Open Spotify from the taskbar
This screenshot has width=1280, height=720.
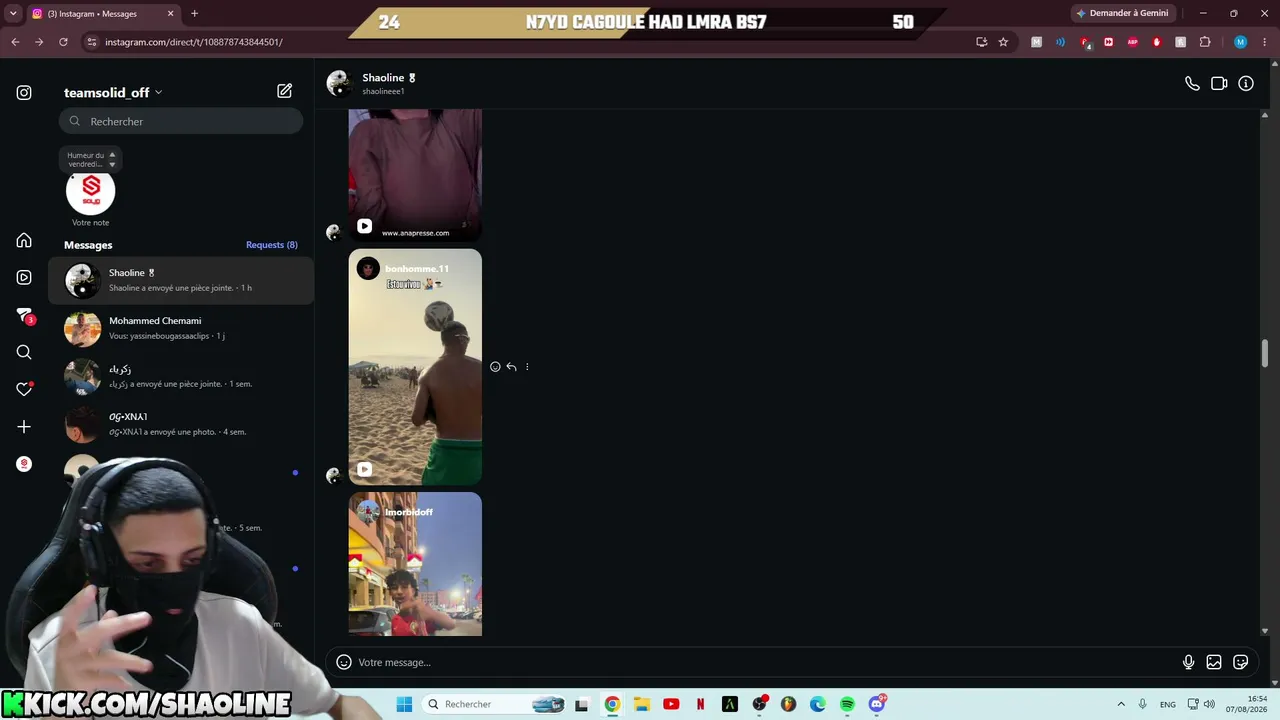tap(847, 704)
